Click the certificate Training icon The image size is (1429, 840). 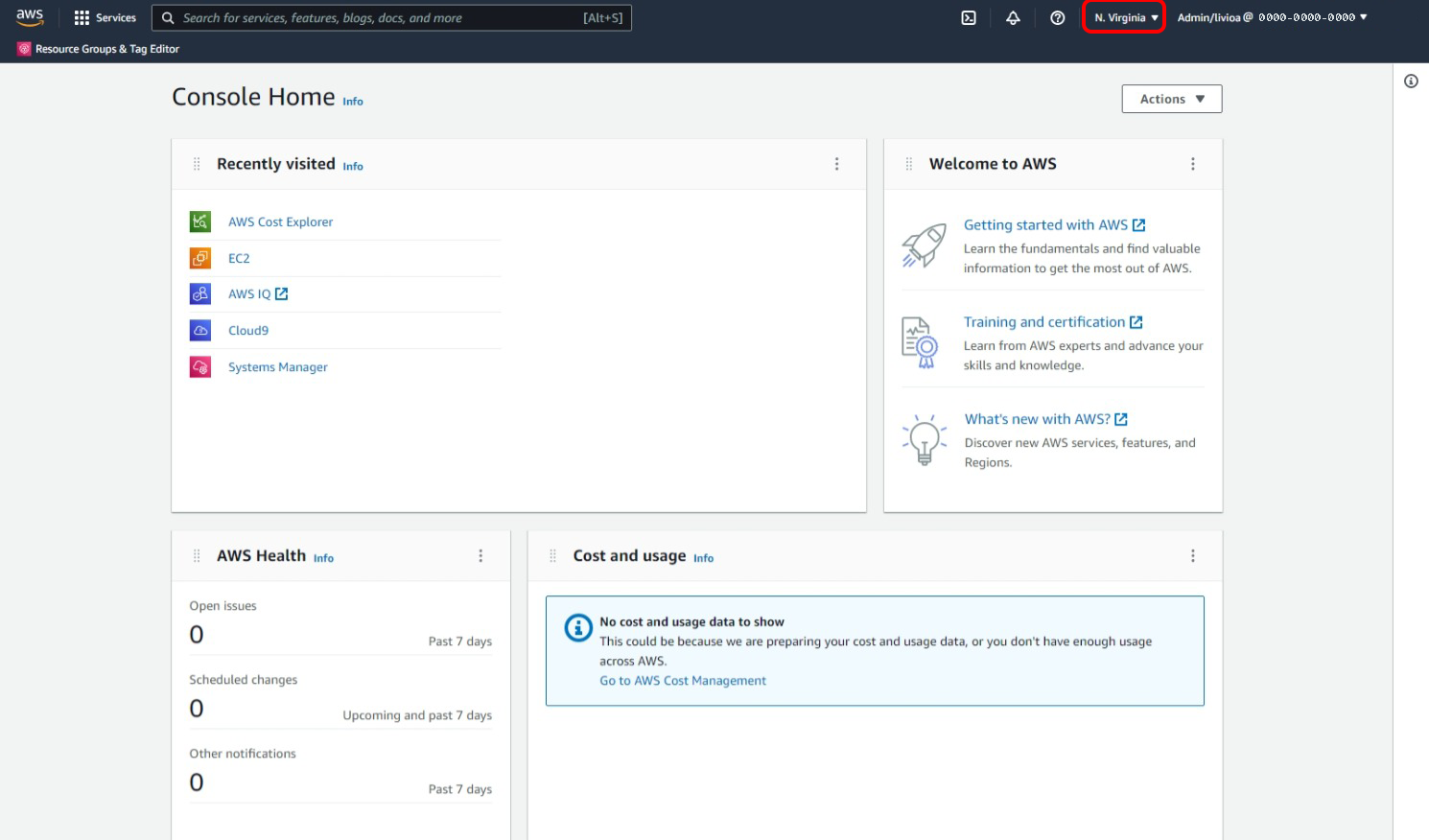pos(920,342)
